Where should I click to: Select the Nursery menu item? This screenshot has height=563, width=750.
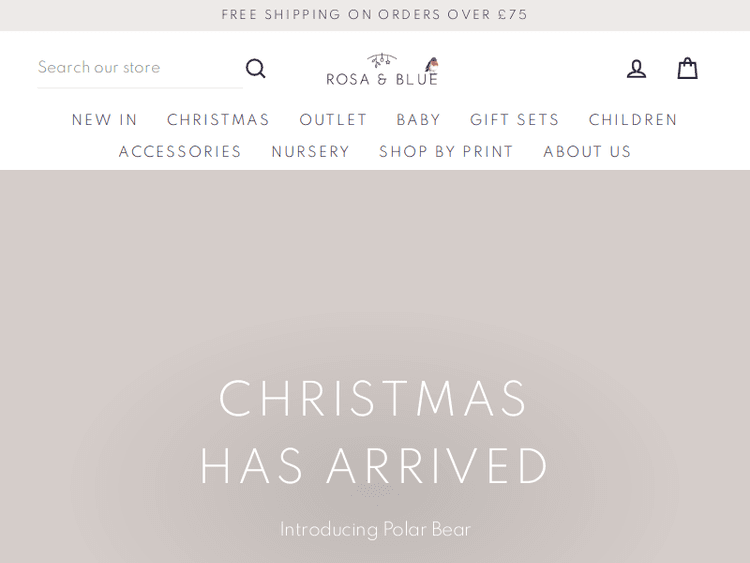pyautogui.click(x=311, y=152)
